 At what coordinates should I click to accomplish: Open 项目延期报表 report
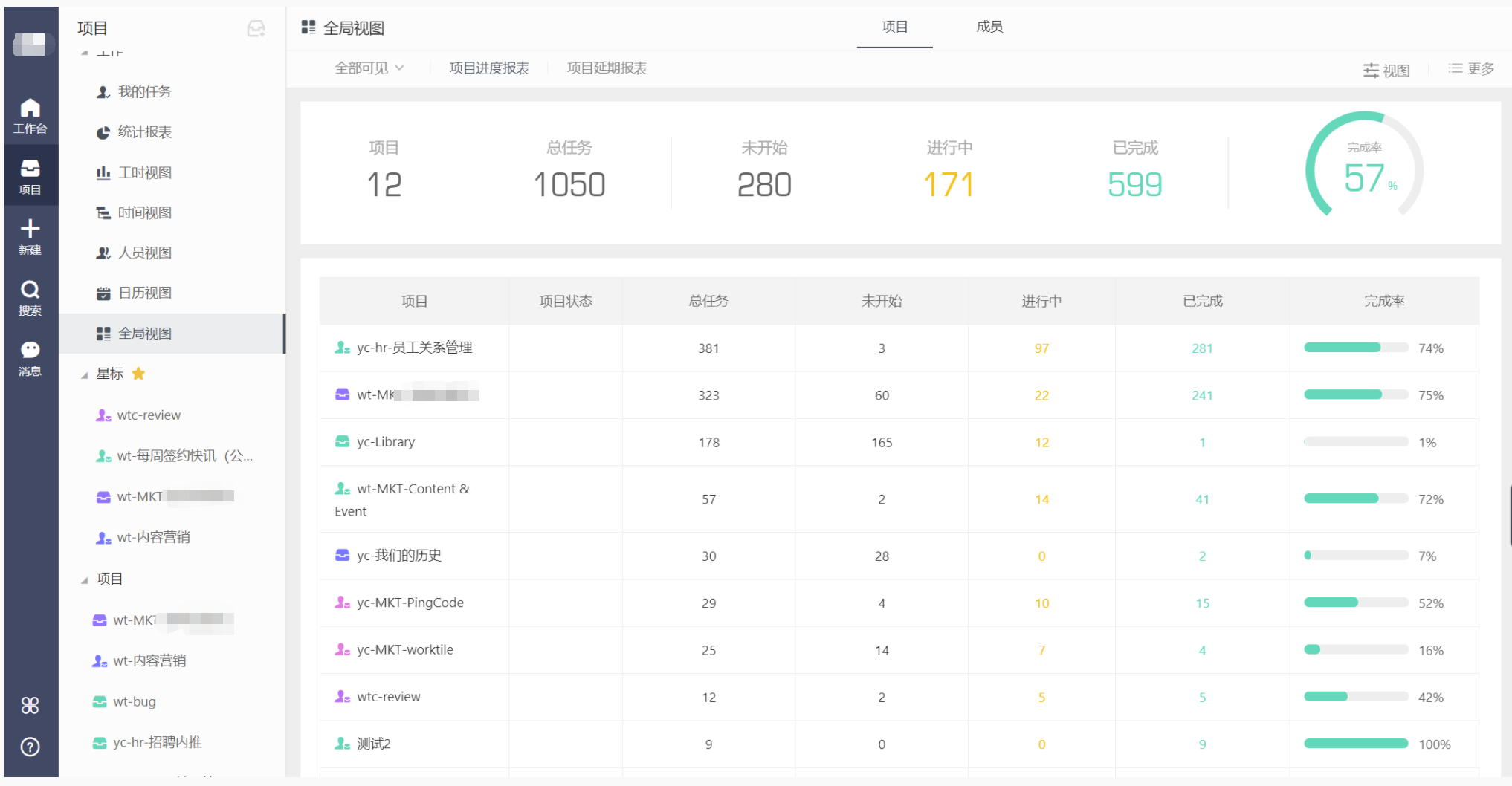[607, 68]
